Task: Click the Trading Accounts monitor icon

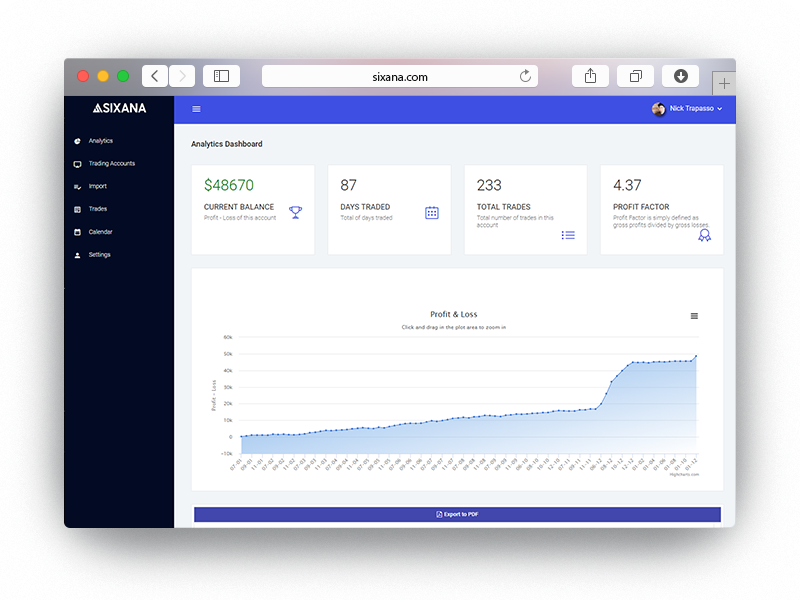Action: pyautogui.click(x=78, y=164)
